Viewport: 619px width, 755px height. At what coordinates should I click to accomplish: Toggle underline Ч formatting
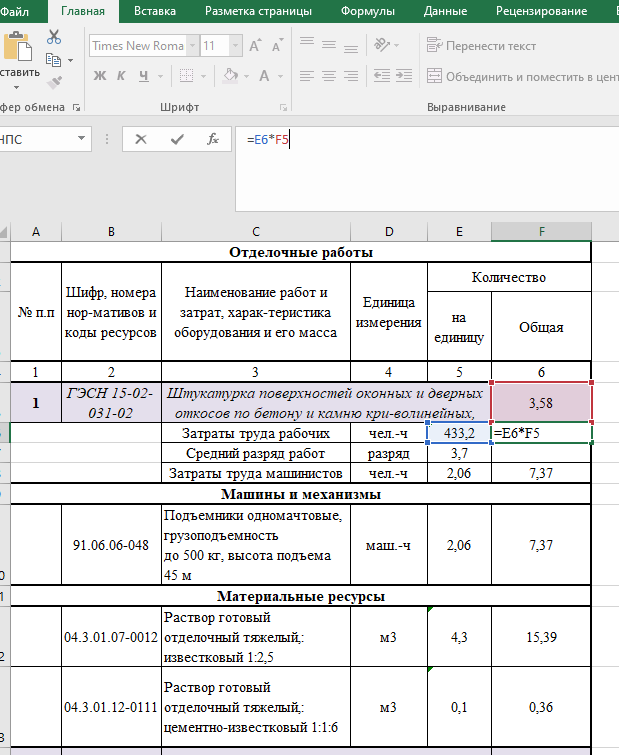tap(143, 76)
